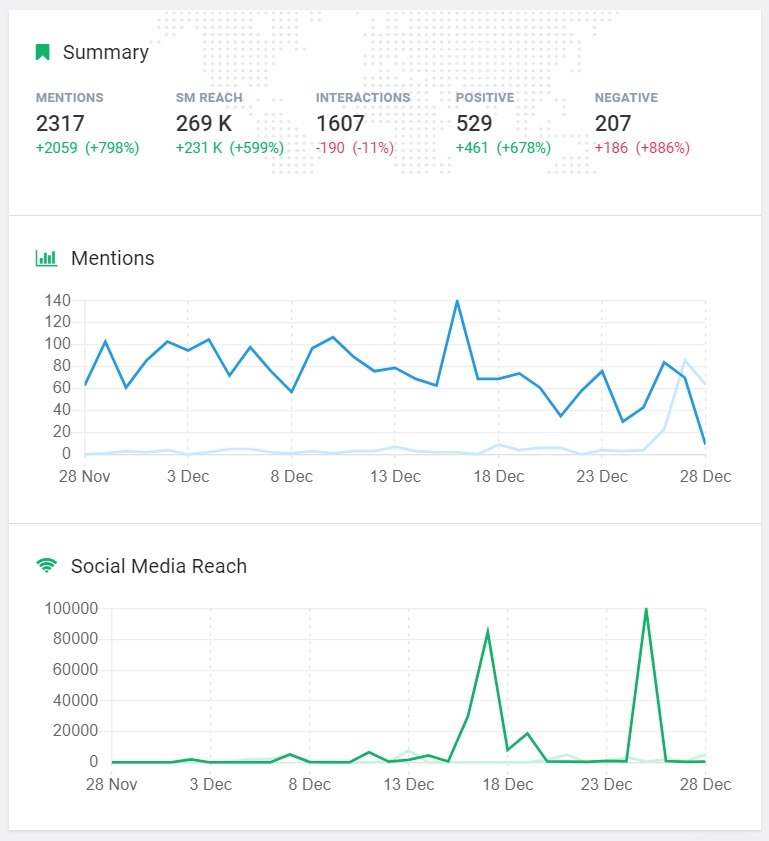The image size is (769, 841).
Task: Click 13 Dec on the Mentions chart axis
Action: coord(395,476)
